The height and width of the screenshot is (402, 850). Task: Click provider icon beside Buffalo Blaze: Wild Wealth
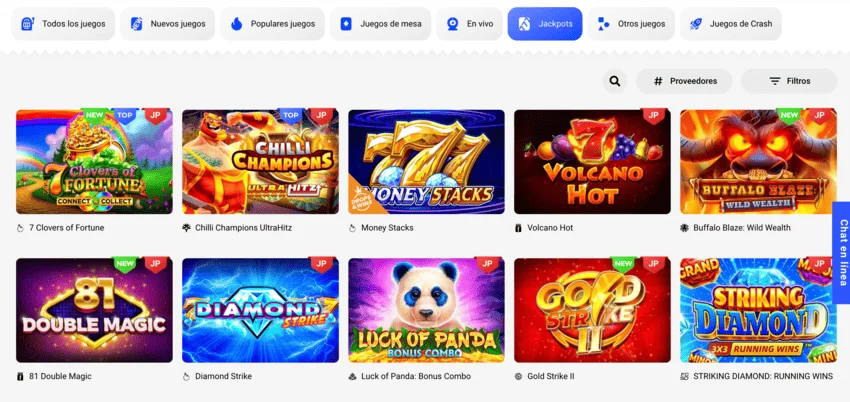pos(685,228)
